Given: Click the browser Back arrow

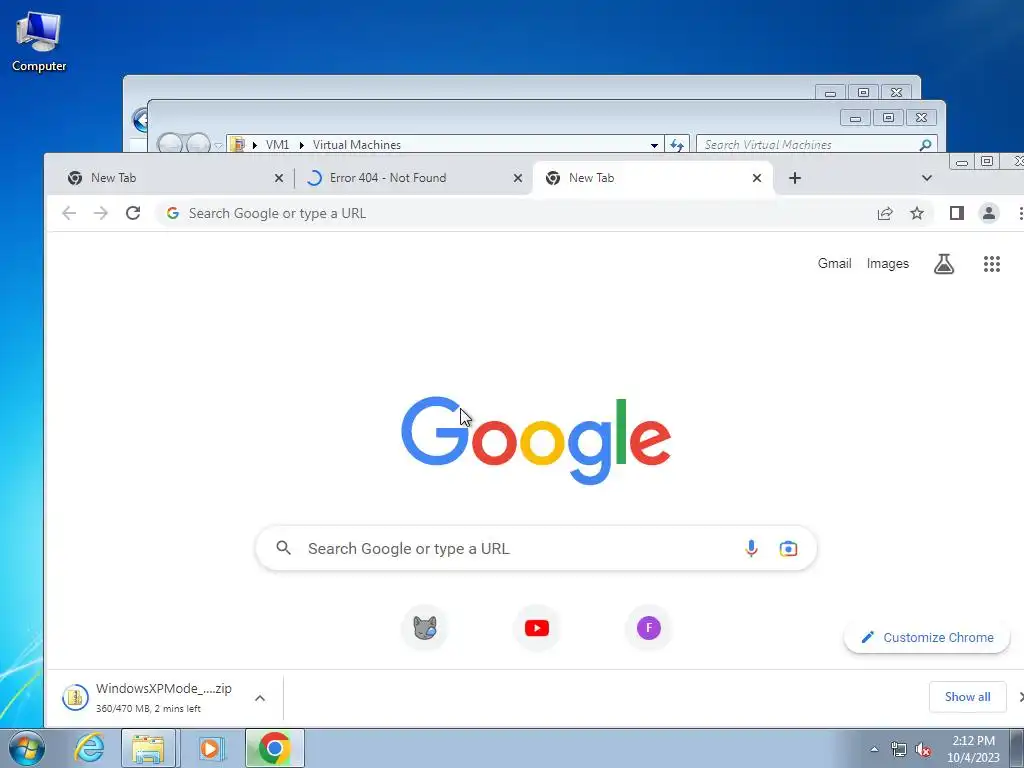Looking at the screenshot, I should [69, 213].
